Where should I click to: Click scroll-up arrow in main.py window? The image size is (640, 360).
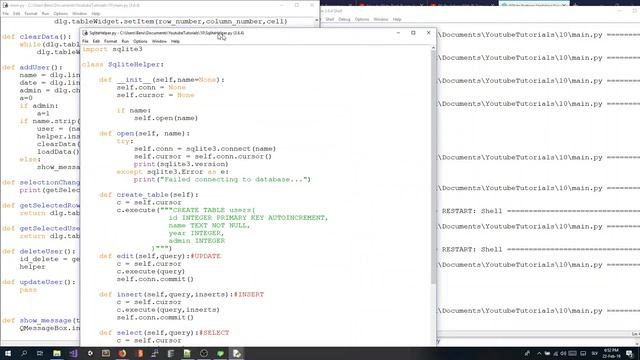click(317, 20)
